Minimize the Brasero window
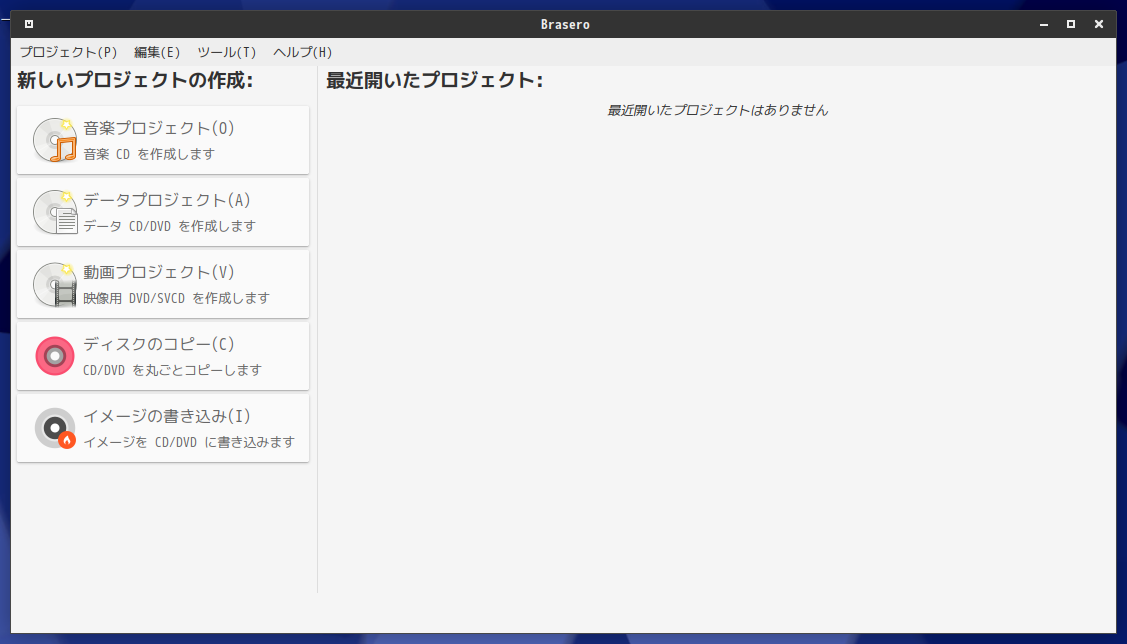Image resolution: width=1127 pixels, height=644 pixels. pyautogui.click(x=1044, y=24)
